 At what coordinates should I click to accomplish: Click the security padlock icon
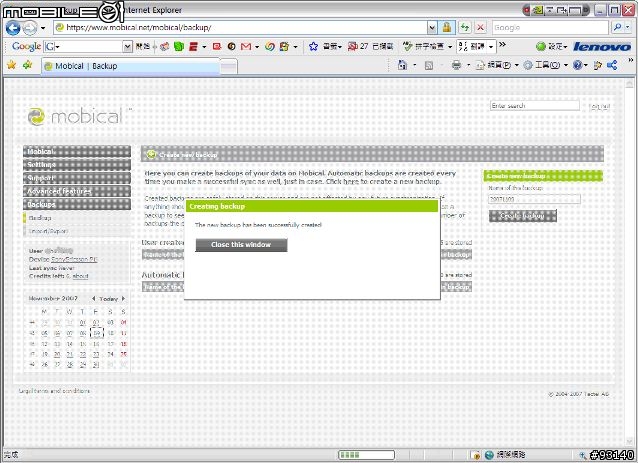coord(447,28)
